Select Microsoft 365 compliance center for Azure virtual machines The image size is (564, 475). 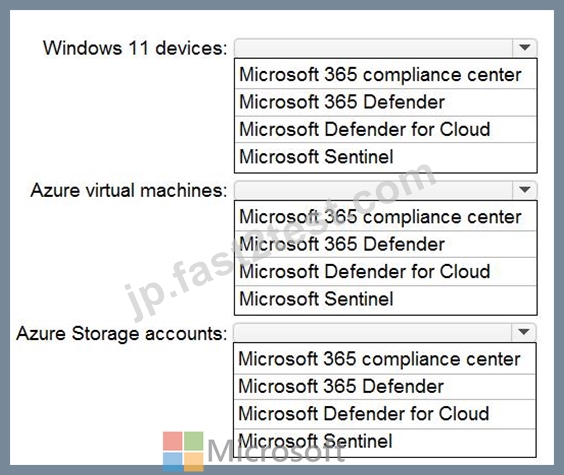pos(386,217)
